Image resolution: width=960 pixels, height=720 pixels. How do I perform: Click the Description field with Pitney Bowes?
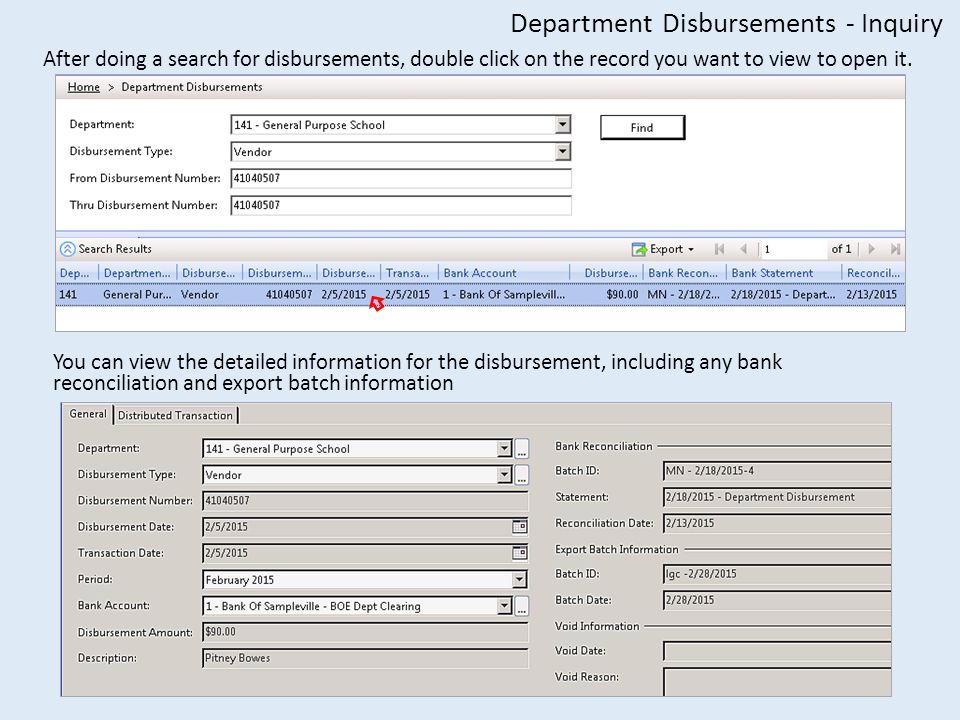click(x=365, y=658)
